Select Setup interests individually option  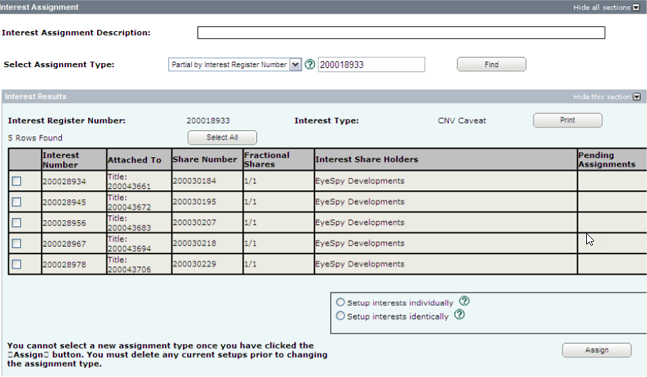pyautogui.click(x=340, y=302)
